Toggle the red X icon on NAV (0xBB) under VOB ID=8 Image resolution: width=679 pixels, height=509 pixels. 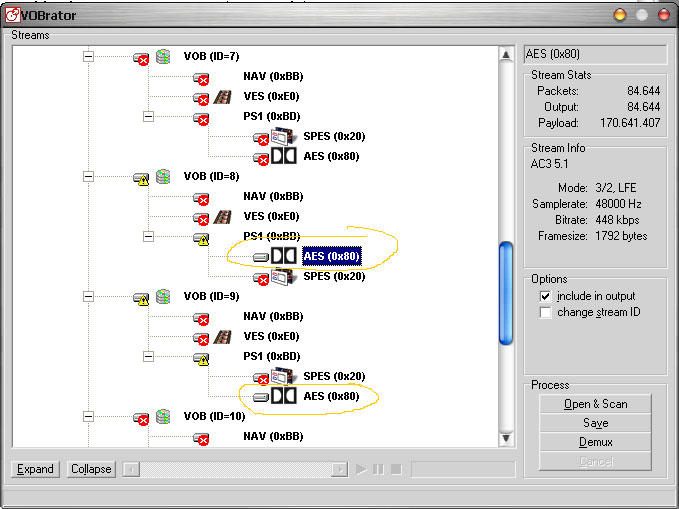[x=201, y=198]
